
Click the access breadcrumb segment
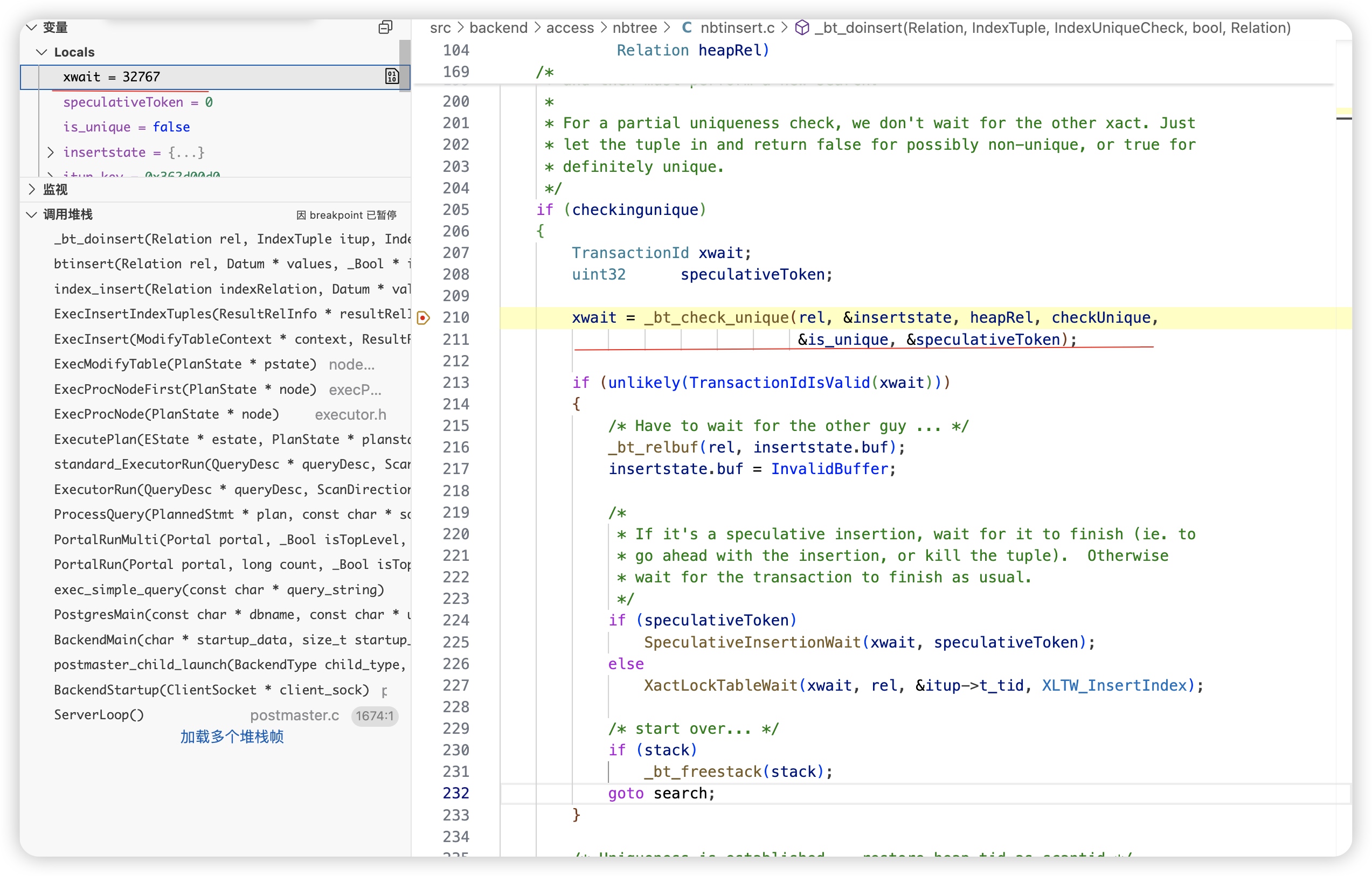point(570,27)
